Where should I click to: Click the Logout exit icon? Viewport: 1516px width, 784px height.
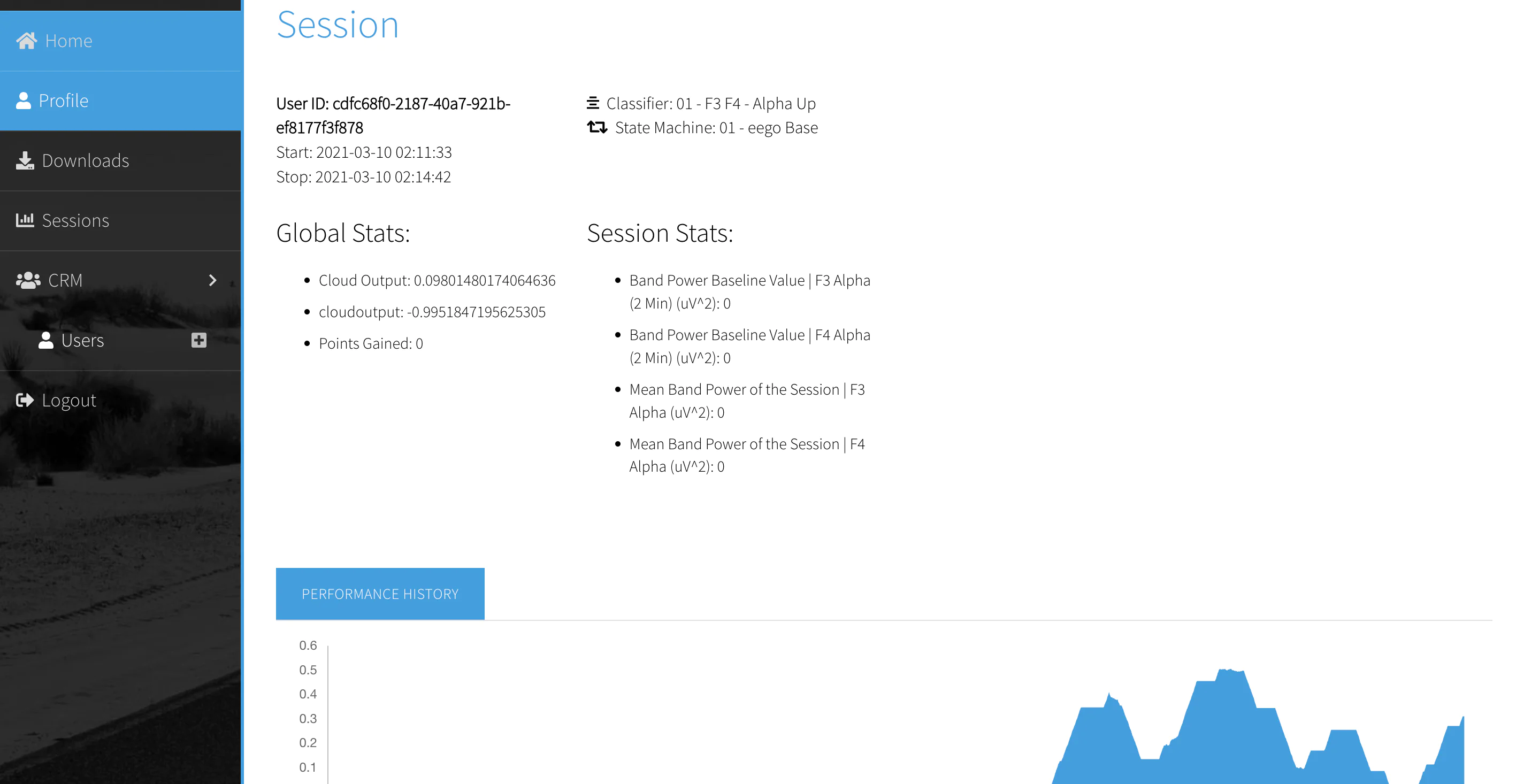(25, 400)
